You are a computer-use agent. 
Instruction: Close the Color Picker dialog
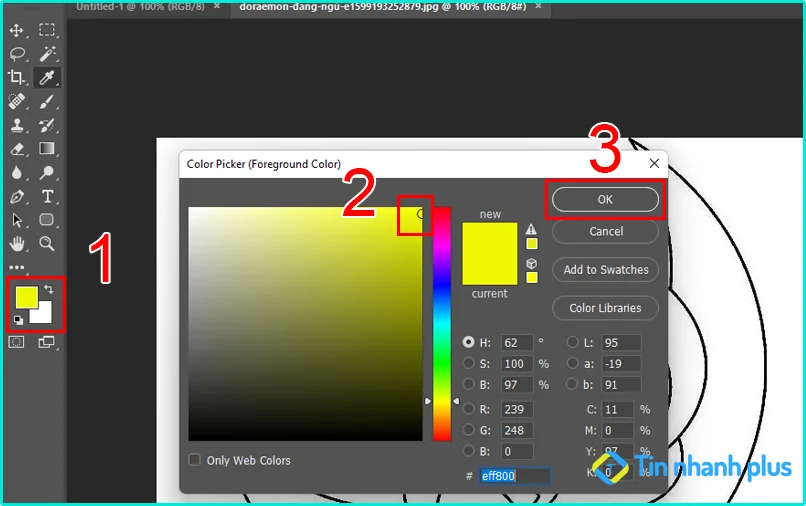[654, 164]
